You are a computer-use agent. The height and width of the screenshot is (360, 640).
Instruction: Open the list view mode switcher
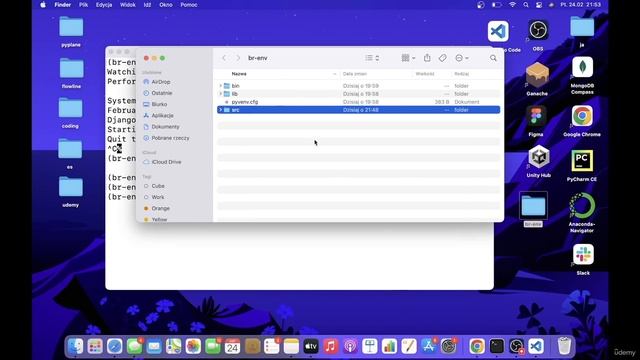372,58
